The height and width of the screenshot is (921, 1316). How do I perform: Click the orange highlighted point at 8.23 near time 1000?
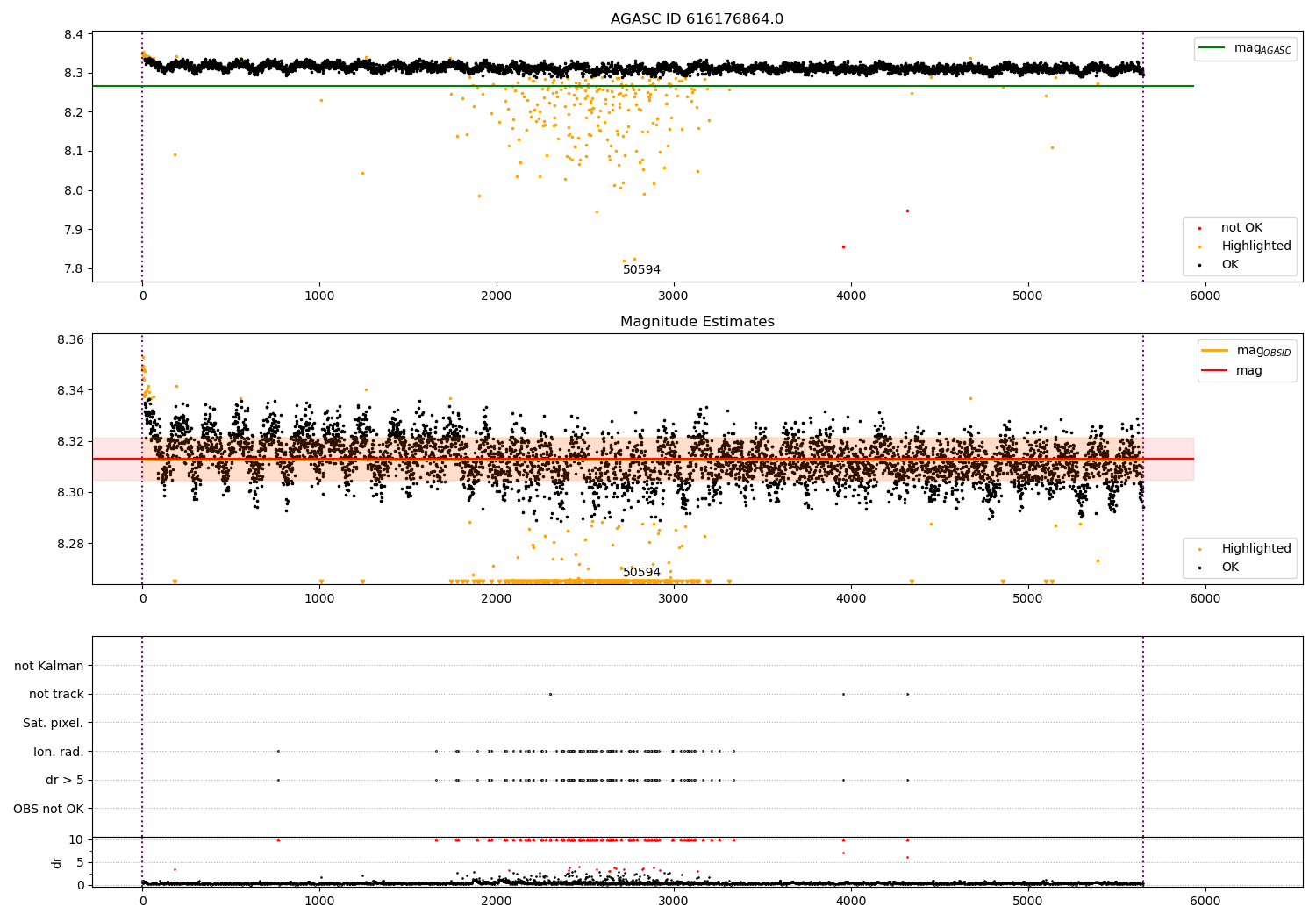[x=321, y=100]
